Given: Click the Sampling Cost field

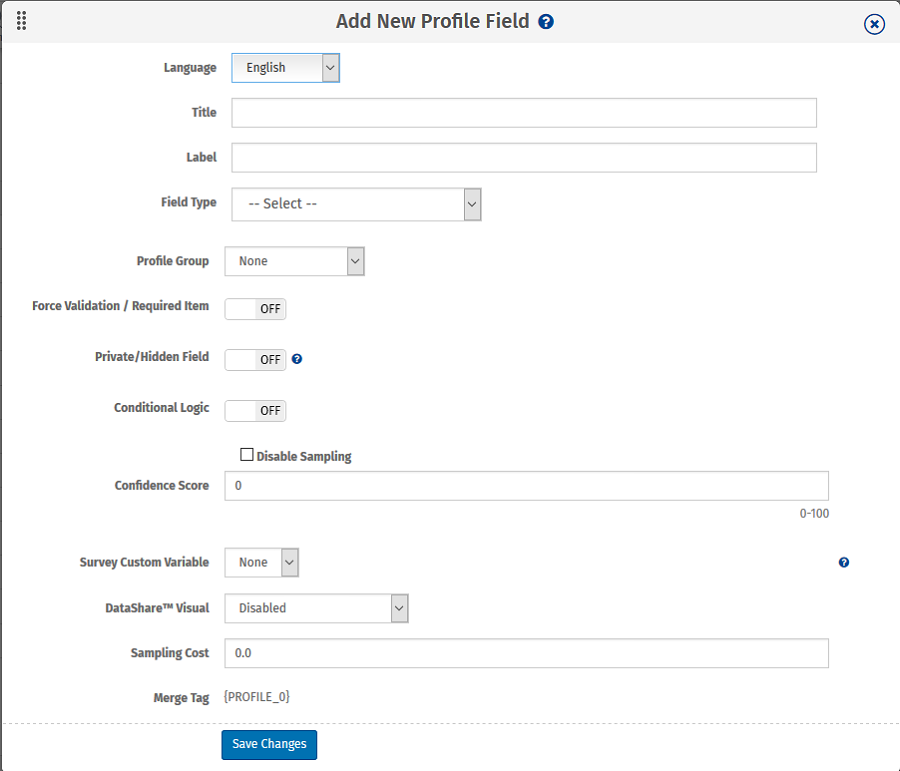Looking at the screenshot, I should point(526,653).
